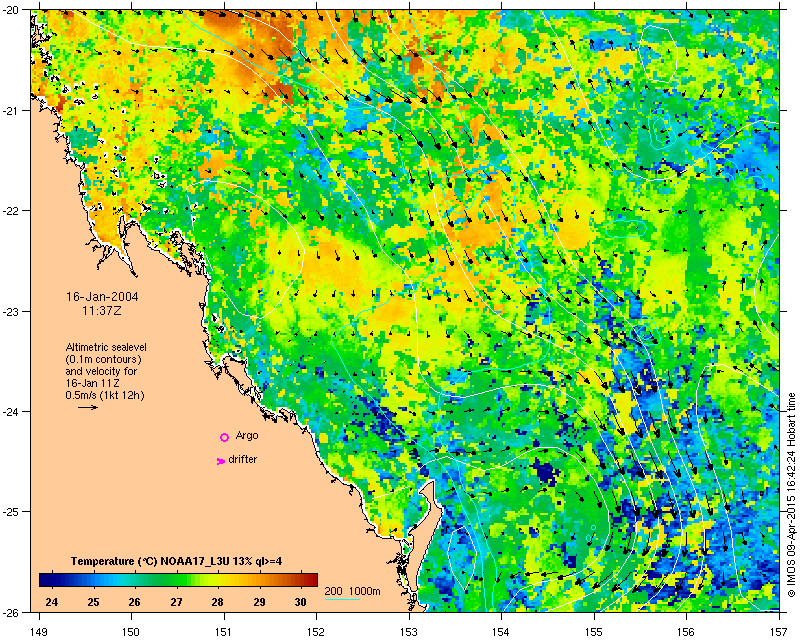800x640 pixels.
Task: Click colorbar tick label 25
Action: pos(93,602)
